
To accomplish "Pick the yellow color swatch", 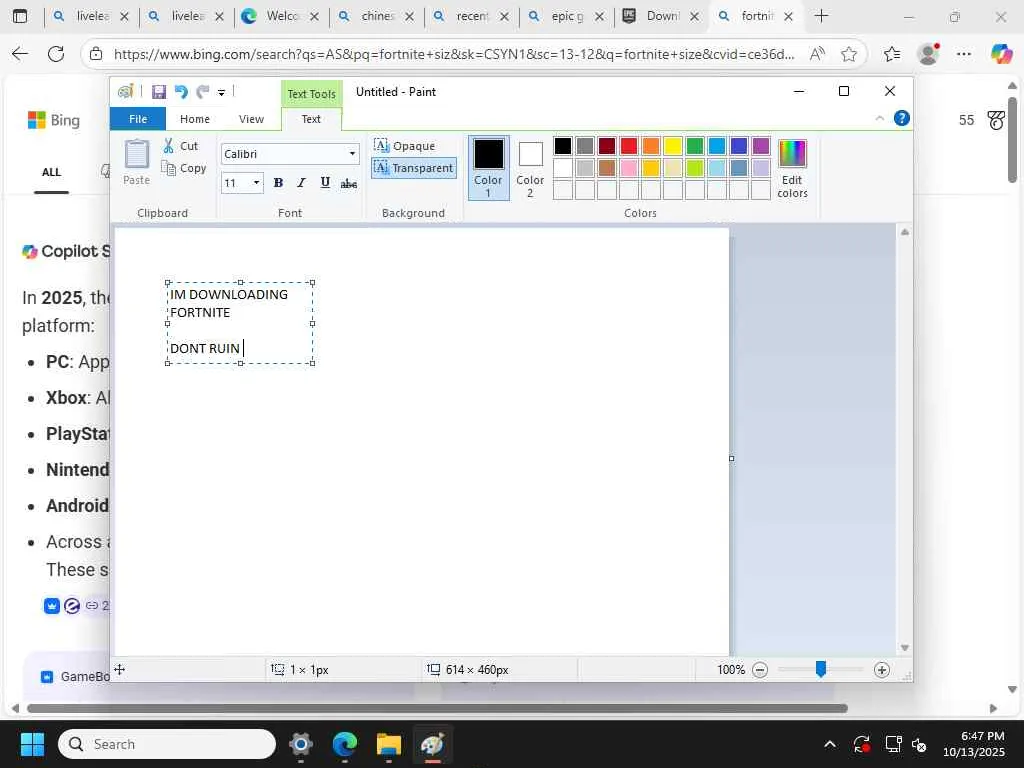I will point(673,146).
